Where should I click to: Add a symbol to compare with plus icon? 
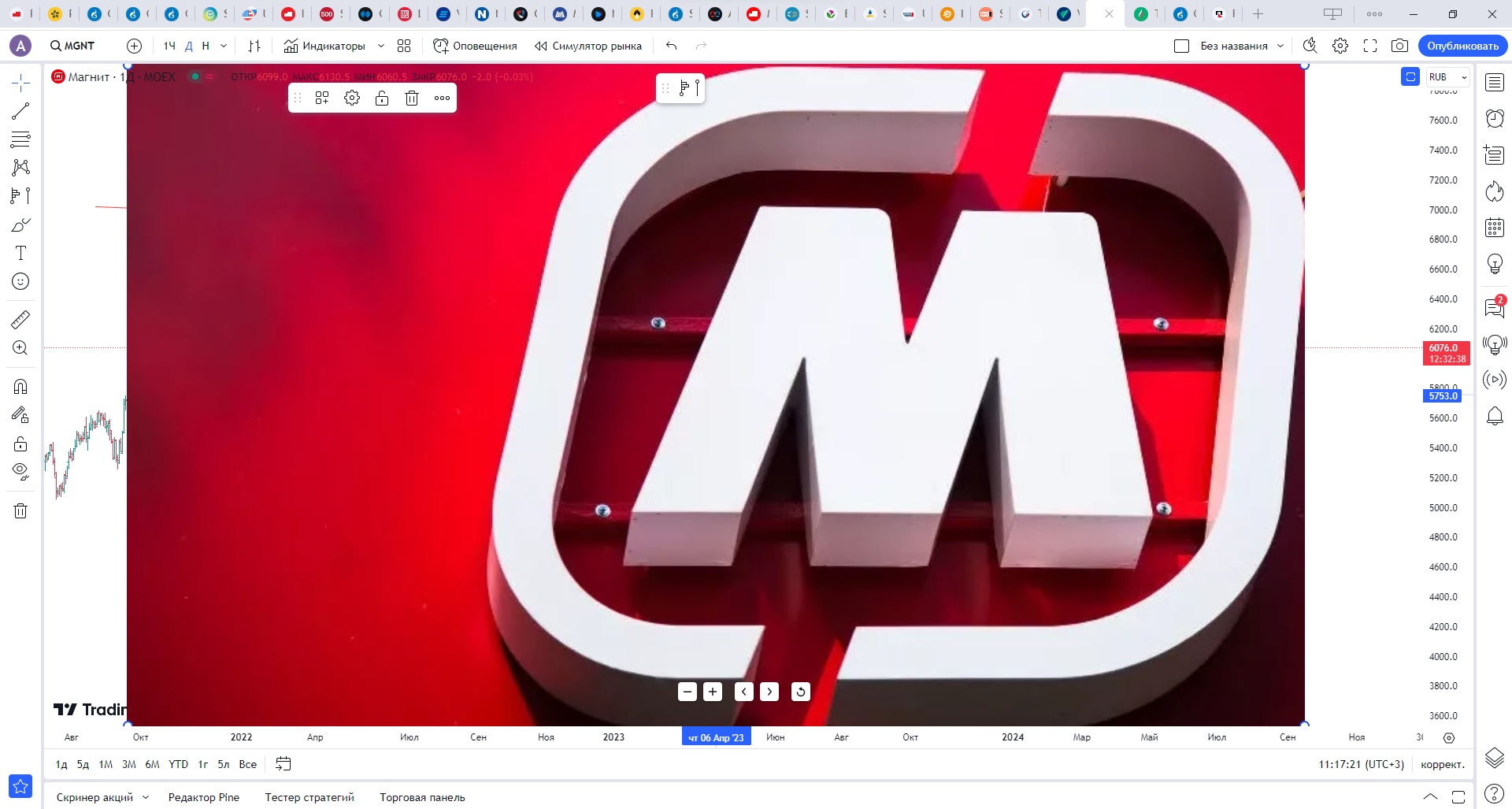[134, 46]
